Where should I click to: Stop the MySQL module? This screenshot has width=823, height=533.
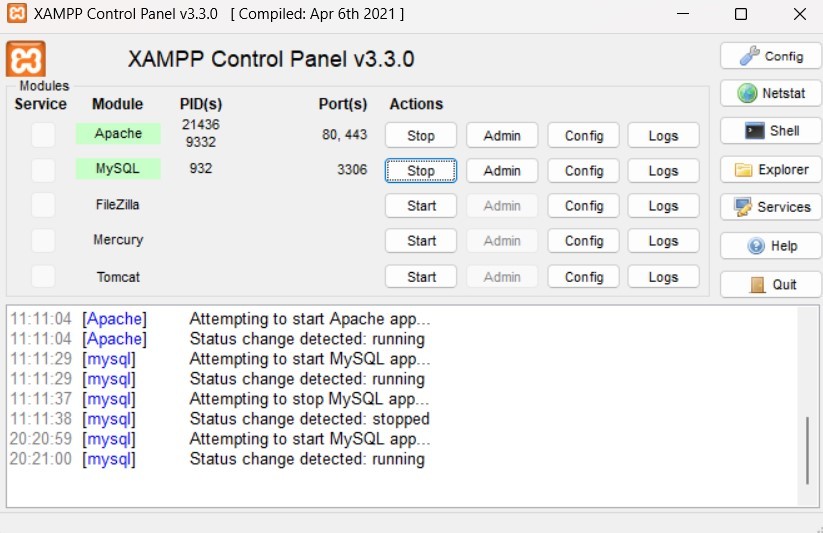click(x=421, y=171)
